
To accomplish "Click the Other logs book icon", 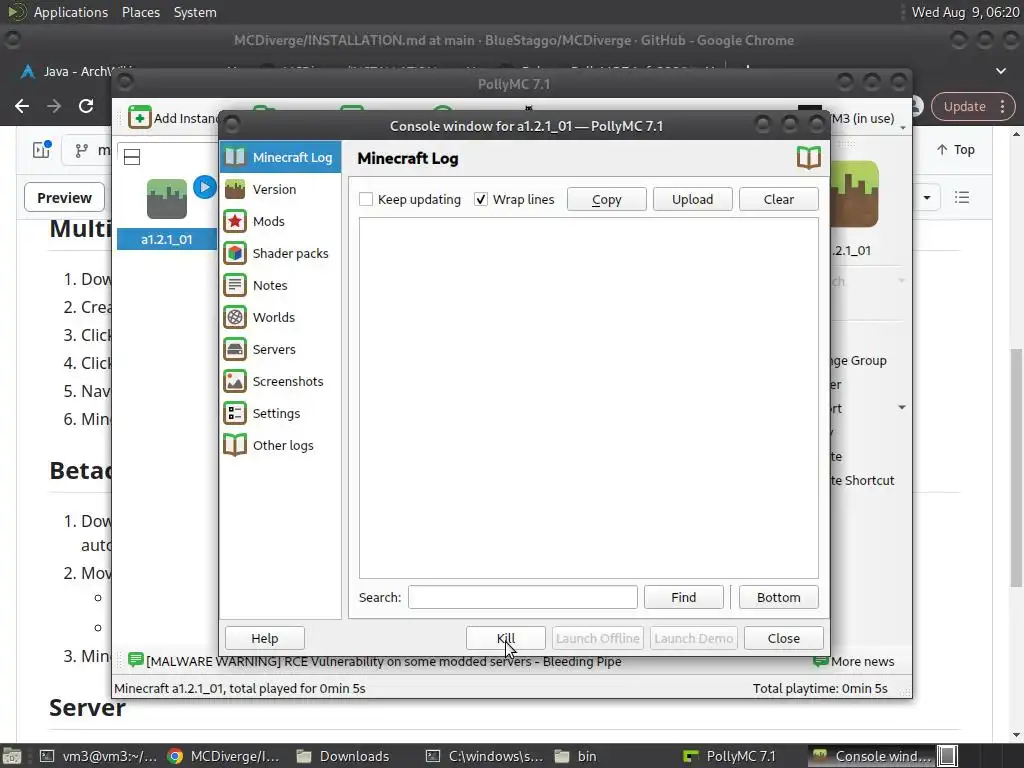I will (x=235, y=445).
